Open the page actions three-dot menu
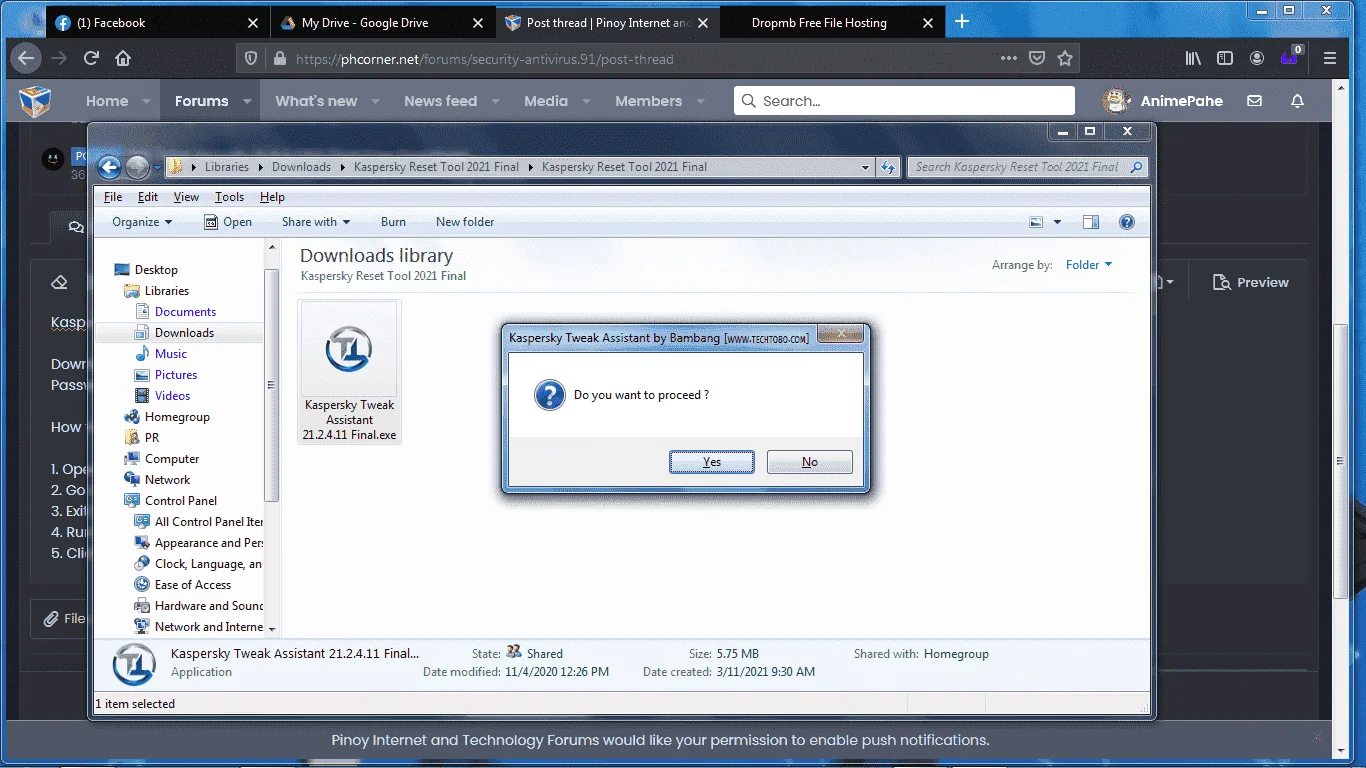This screenshot has height=768, width=1366. coord(1009,58)
